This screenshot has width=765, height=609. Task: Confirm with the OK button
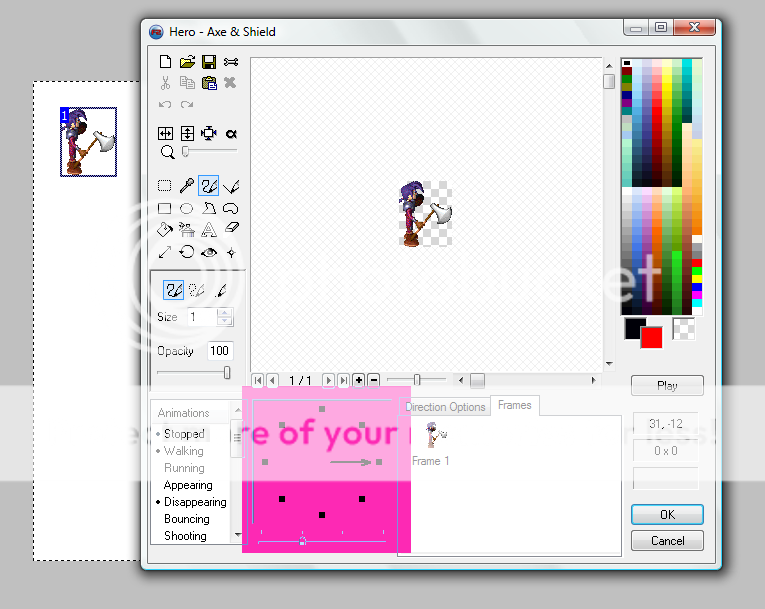pyautogui.click(x=667, y=514)
